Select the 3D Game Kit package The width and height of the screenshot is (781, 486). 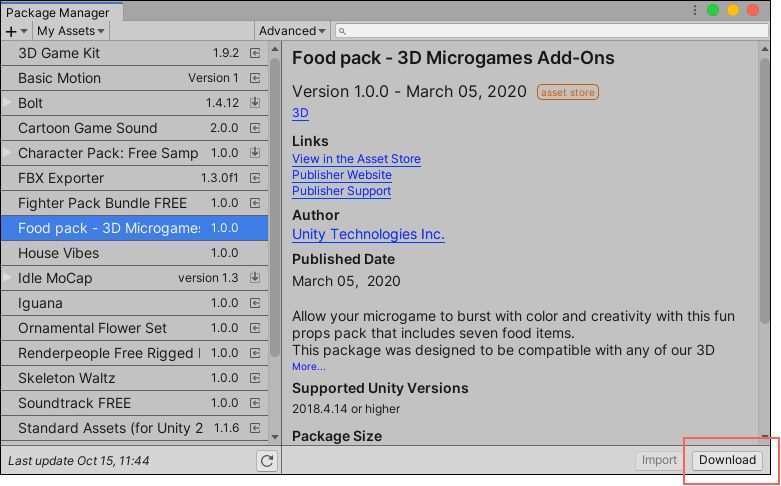coord(134,53)
